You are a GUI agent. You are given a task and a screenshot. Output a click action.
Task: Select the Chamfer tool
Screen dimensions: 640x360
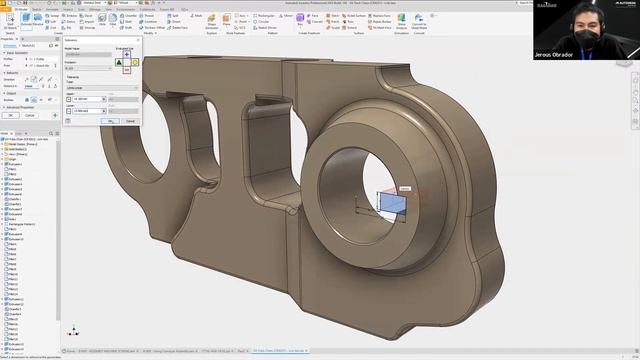pos(129,16)
